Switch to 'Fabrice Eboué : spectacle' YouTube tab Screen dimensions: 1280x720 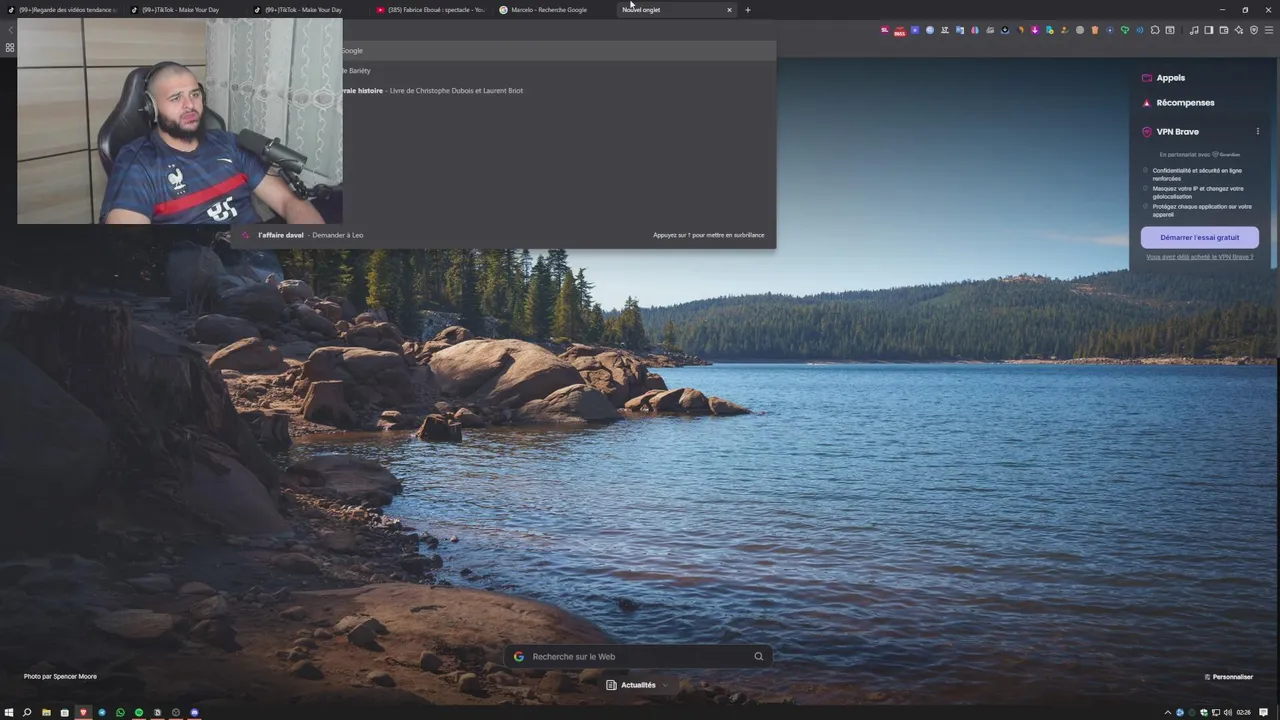431,10
